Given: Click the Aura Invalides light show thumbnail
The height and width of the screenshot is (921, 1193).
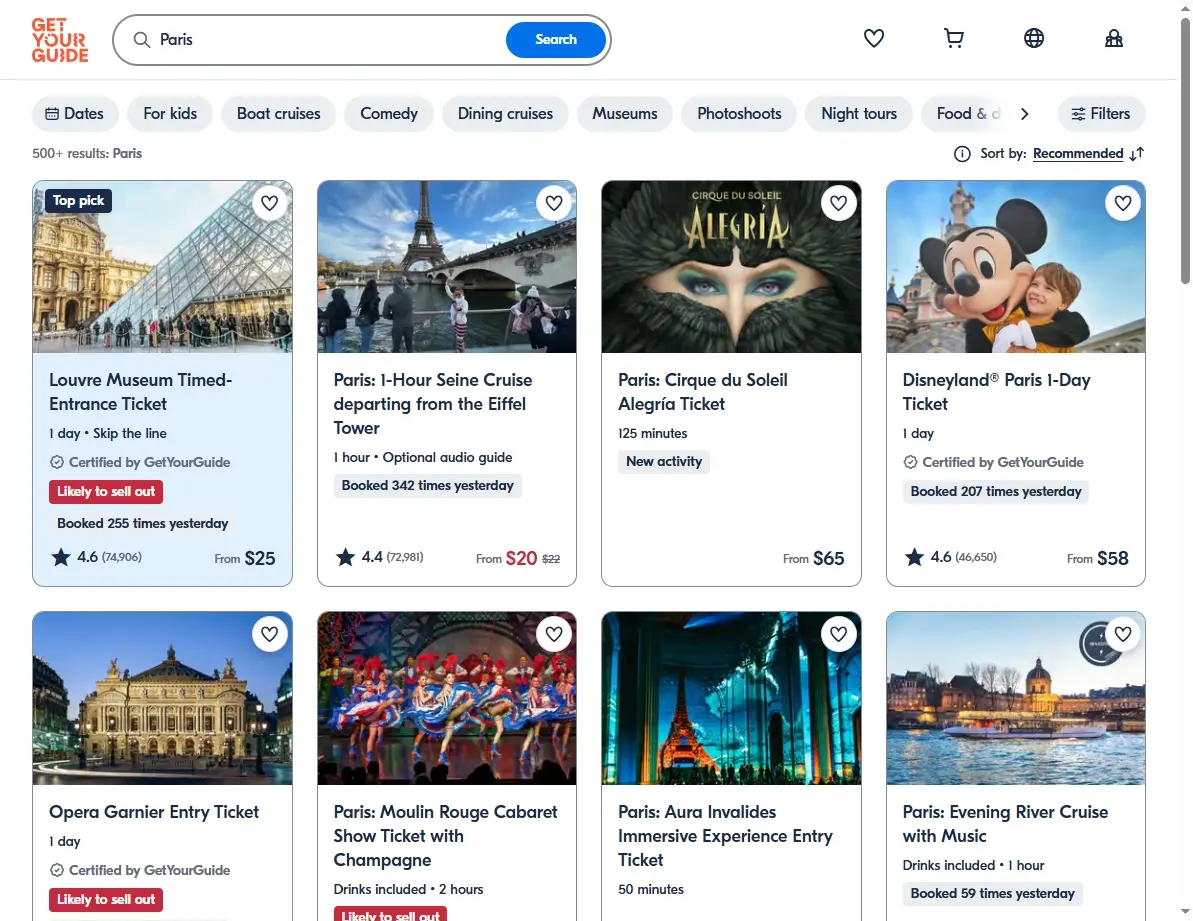Looking at the screenshot, I should 731,698.
